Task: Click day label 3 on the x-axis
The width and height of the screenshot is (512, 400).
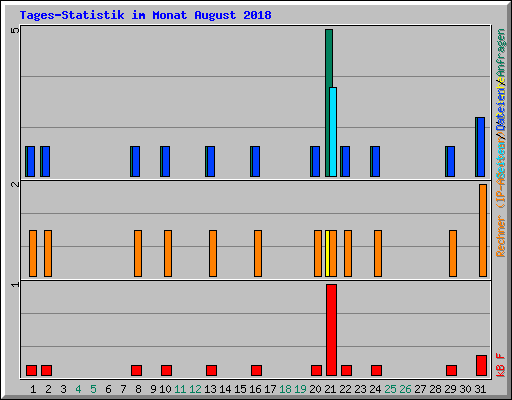Action: pyautogui.click(x=63, y=389)
